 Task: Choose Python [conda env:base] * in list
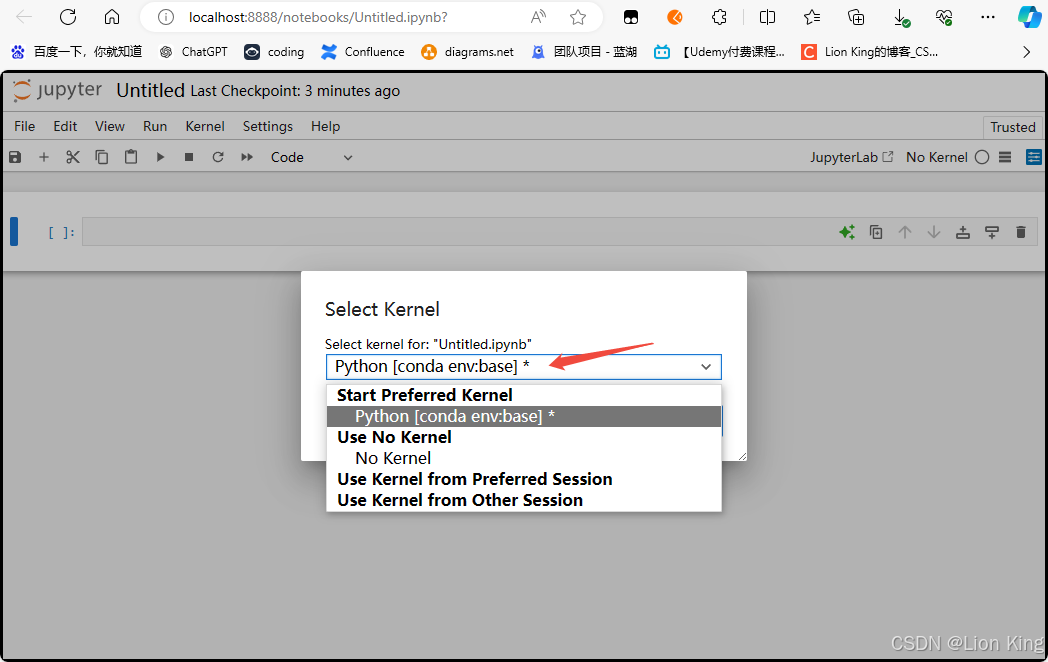[x=524, y=417]
